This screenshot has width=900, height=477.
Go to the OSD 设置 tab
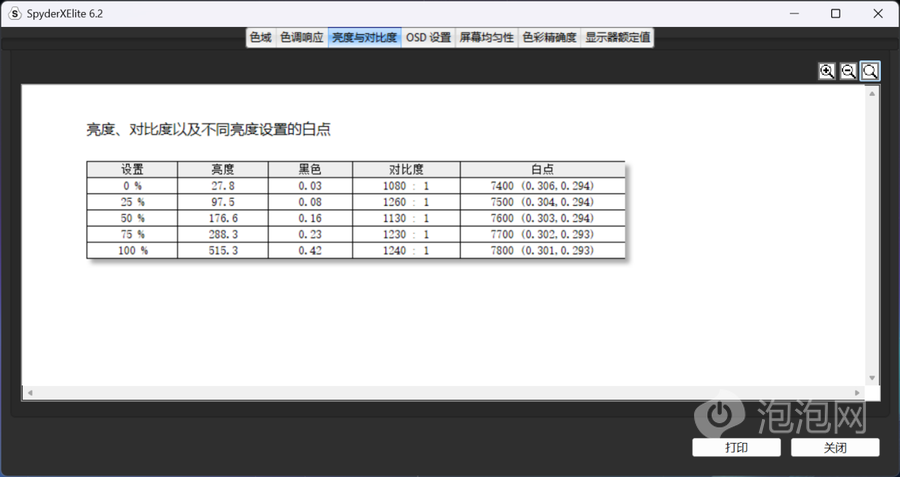[x=428, y=38]
